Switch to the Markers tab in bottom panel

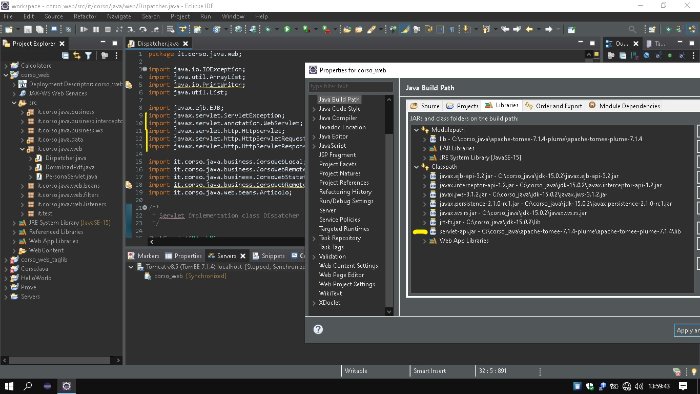pos(143,256)
